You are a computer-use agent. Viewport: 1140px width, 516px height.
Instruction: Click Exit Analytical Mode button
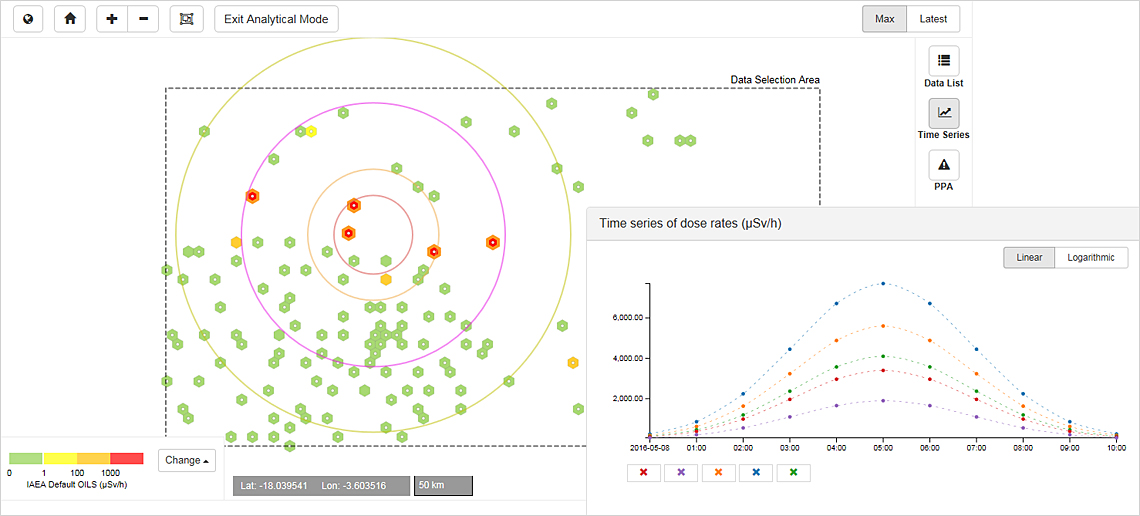pyautogui.click(x=277, y=19)
